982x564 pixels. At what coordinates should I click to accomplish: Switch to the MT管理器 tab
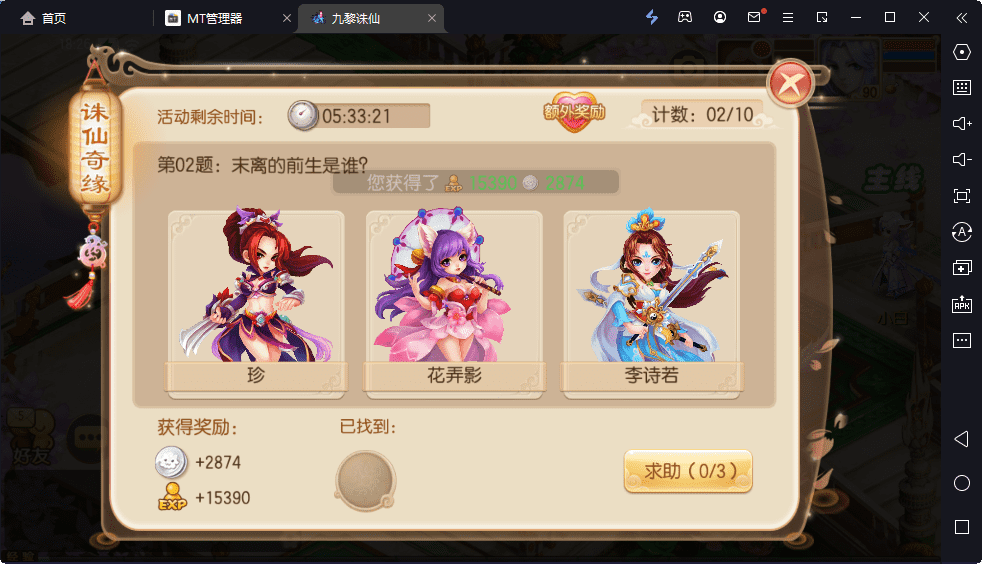(x=215, y=18)
